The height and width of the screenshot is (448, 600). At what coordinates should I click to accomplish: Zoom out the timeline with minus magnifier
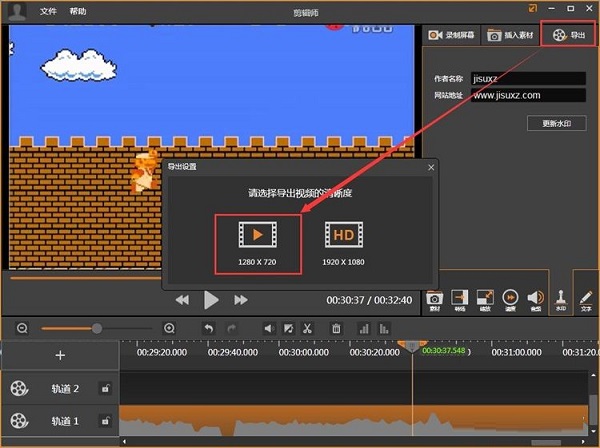(22, 328)
